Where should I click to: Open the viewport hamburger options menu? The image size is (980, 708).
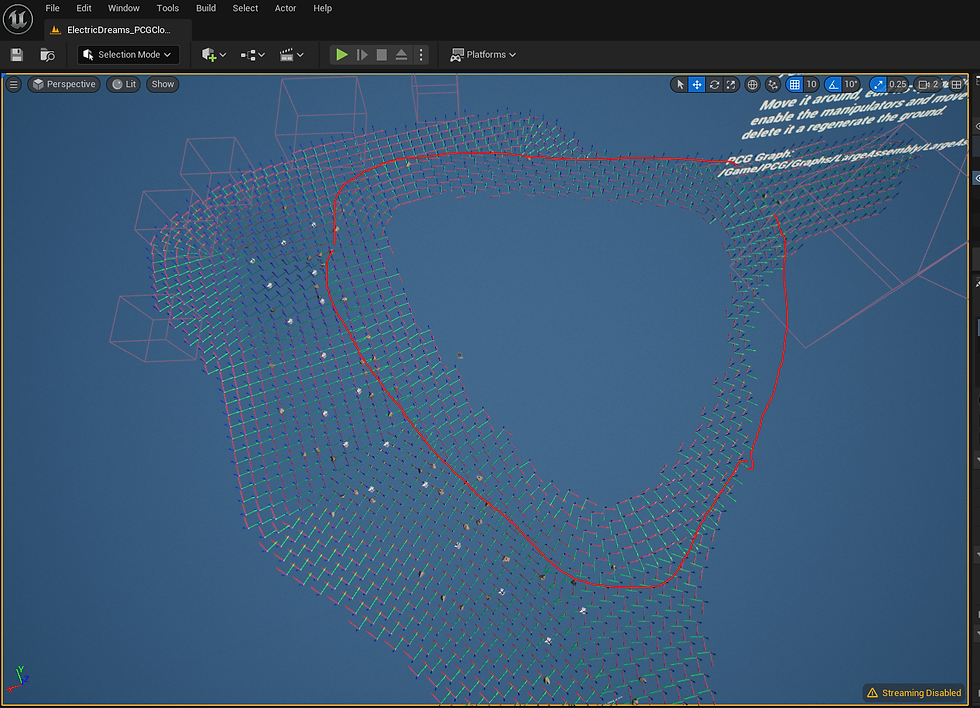pyautogui.click(x=13, y=84)
